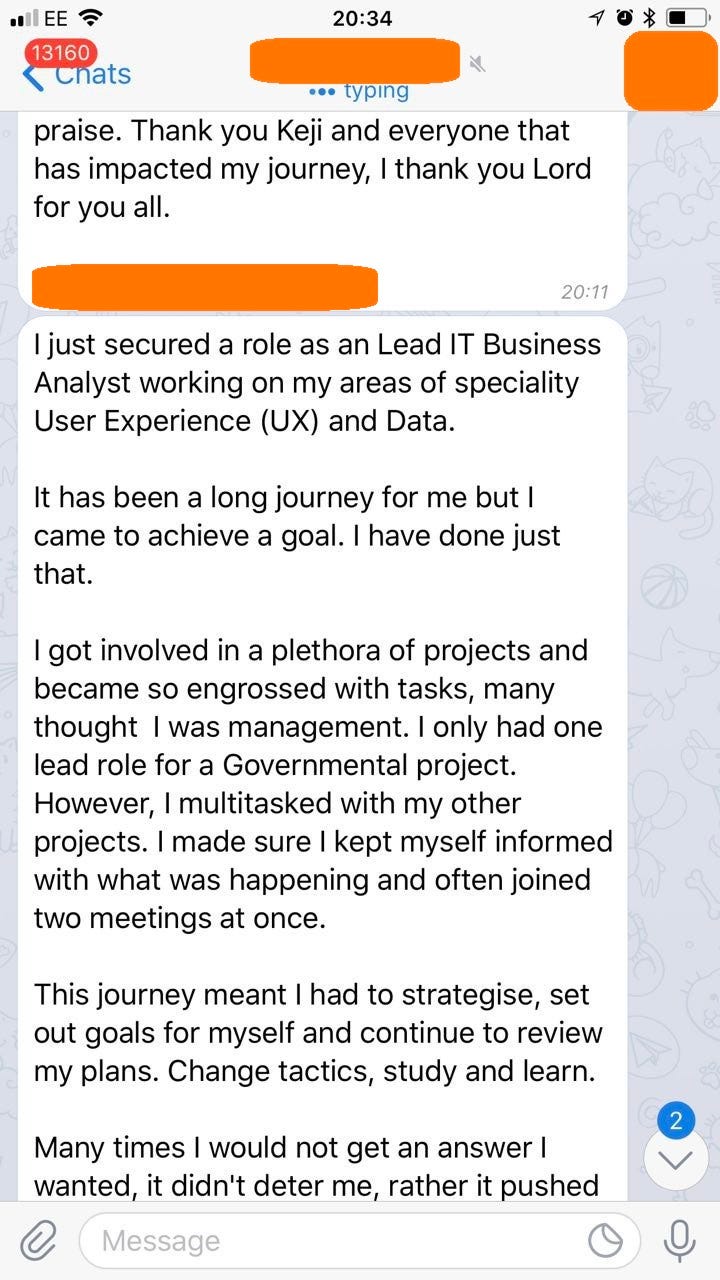Open the paperclip attachment menu
720x1280 pixels.
38,1242
